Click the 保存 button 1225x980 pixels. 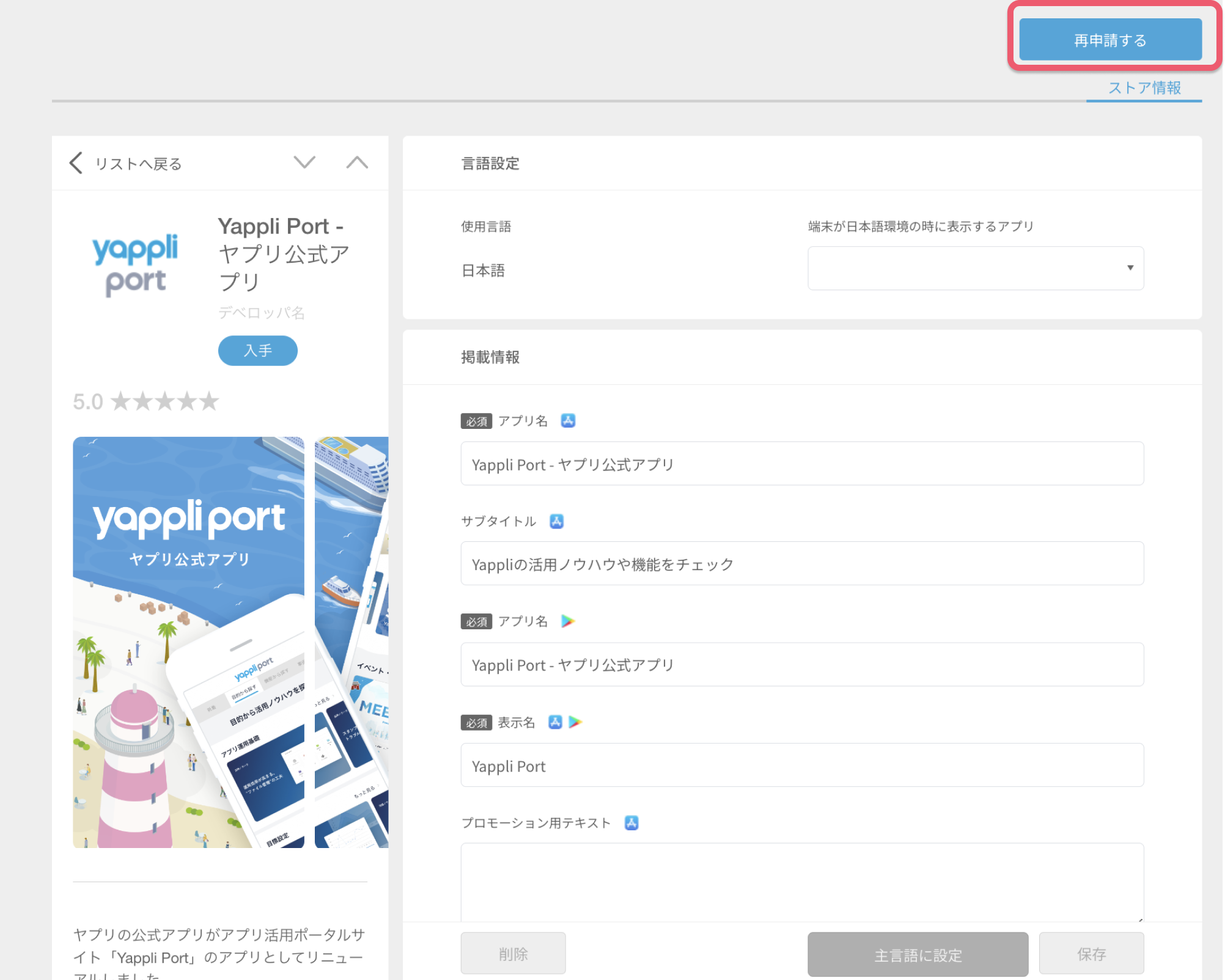pos(1091,953)
